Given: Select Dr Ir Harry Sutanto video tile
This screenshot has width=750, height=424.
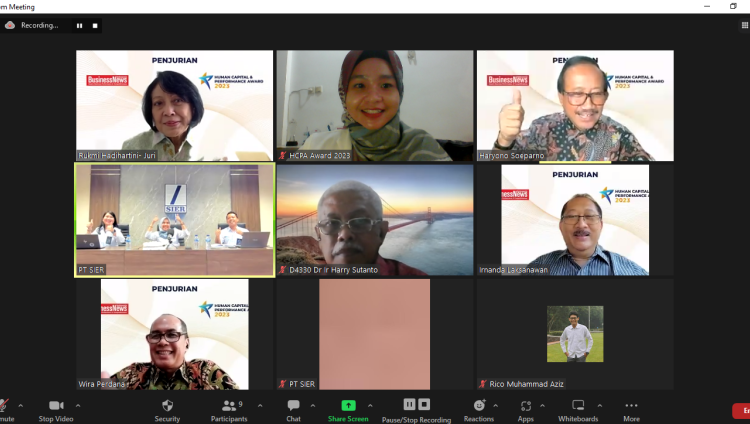Looking at the screenshot, I should 375,220.
